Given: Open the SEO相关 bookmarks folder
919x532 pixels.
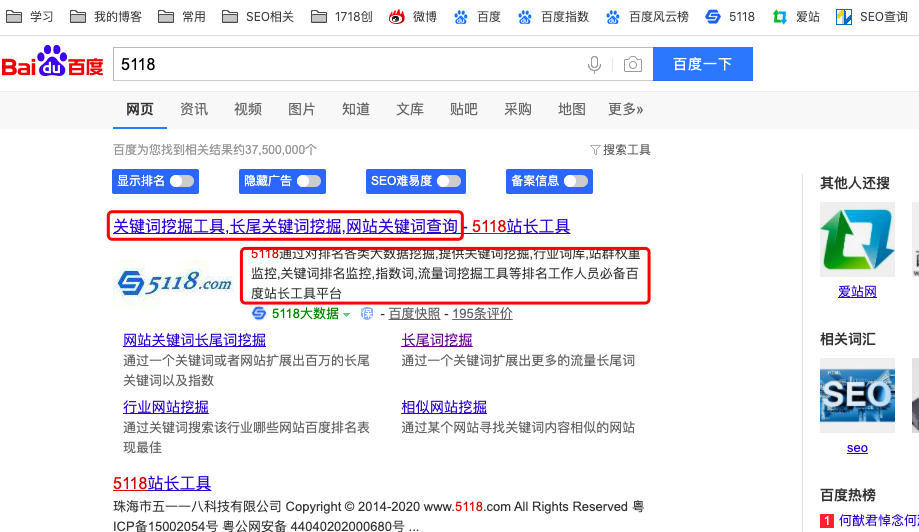Looking at the screenshot, I should click(x=258, y=16).
